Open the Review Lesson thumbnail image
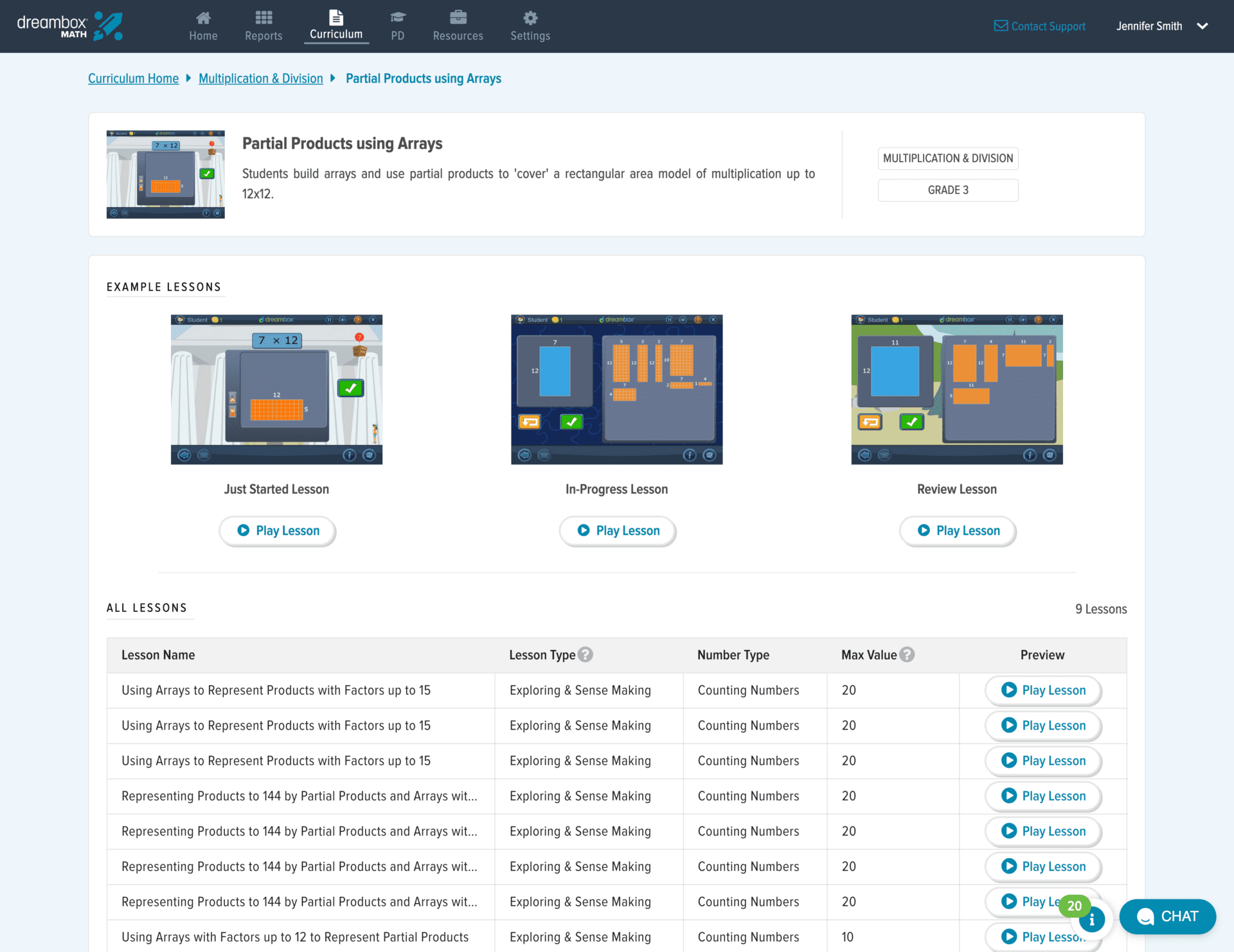1234x952 pixels. click(956, 389)
